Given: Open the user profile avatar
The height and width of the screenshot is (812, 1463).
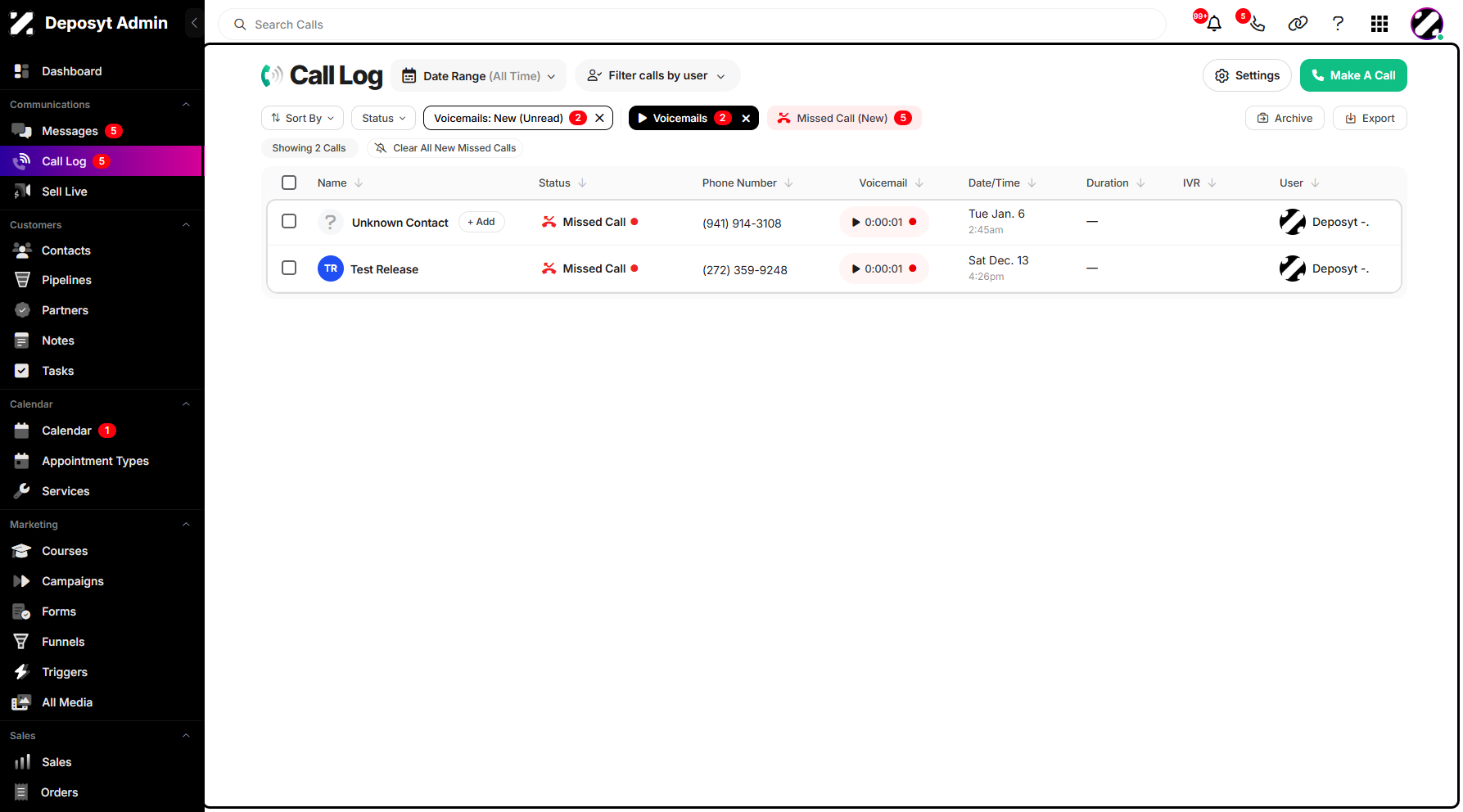Looking at the screenshot, I should coord(1426,24).
